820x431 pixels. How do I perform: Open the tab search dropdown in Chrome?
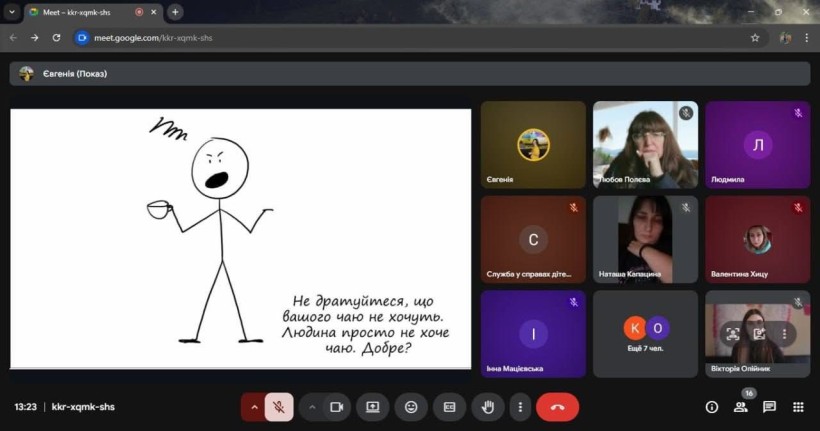tap(12, 12)
